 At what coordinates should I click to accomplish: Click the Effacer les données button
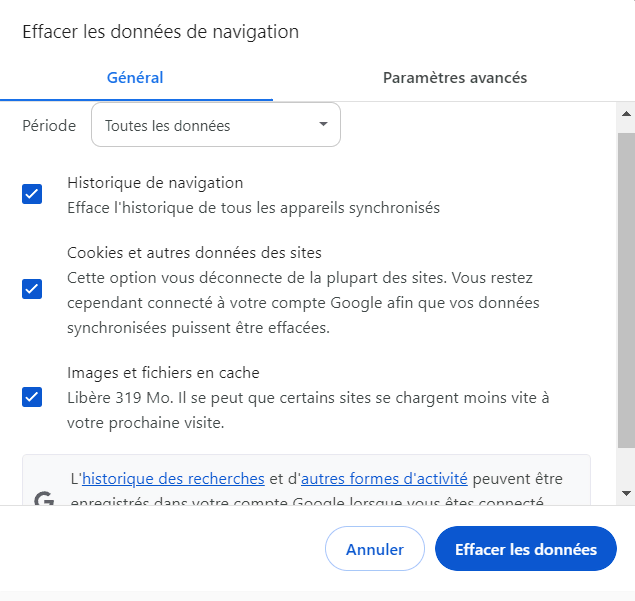click(x=526, y=549)
